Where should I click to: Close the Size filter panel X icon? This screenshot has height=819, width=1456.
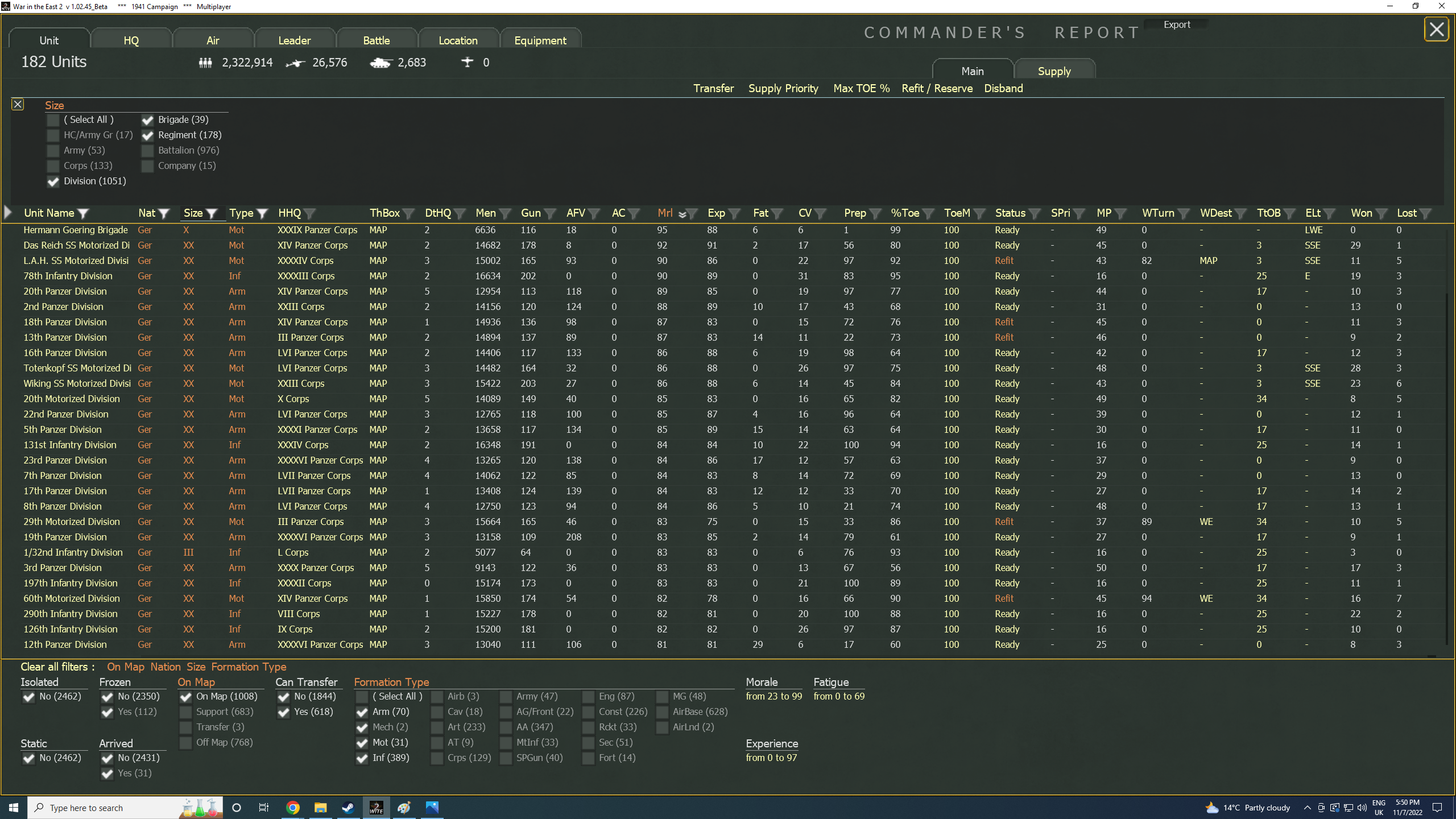[18, 104]
